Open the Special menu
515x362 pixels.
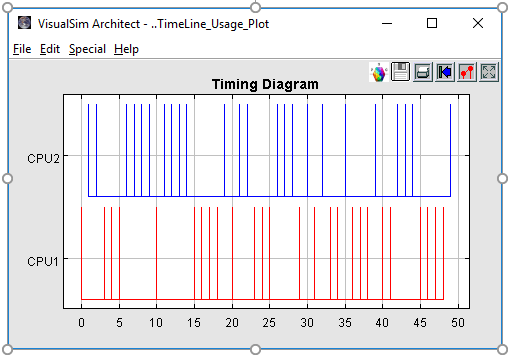click(x=87, y=49)
